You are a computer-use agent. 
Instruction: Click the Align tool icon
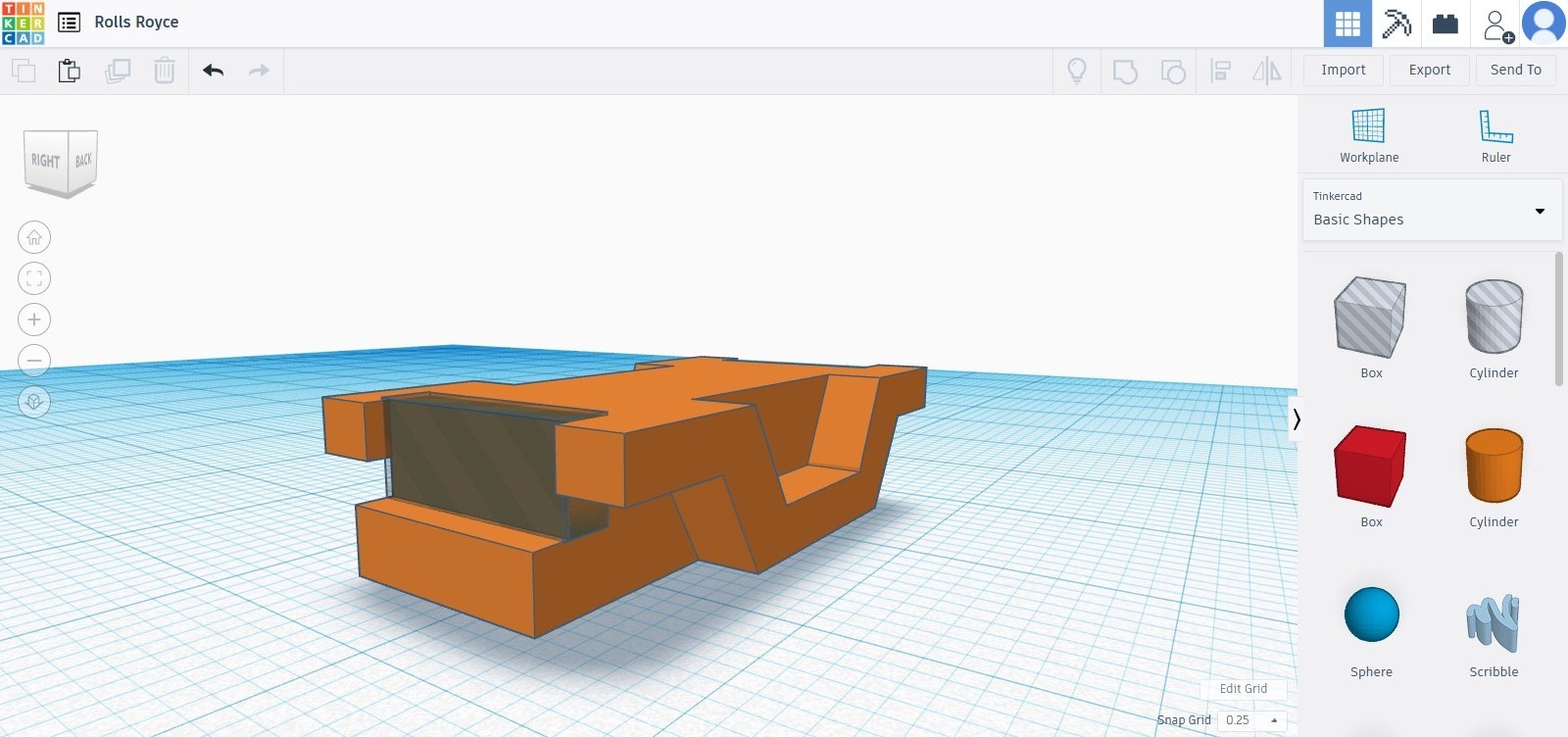click(x=1220, y=71)
